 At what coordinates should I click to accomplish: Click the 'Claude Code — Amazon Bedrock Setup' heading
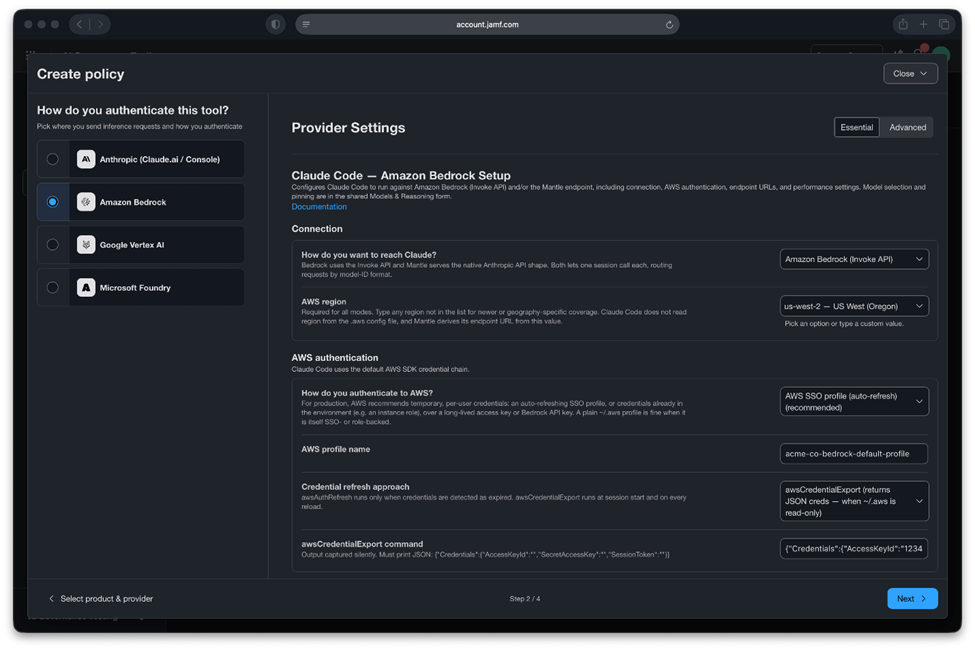click(x=401, y=175)
